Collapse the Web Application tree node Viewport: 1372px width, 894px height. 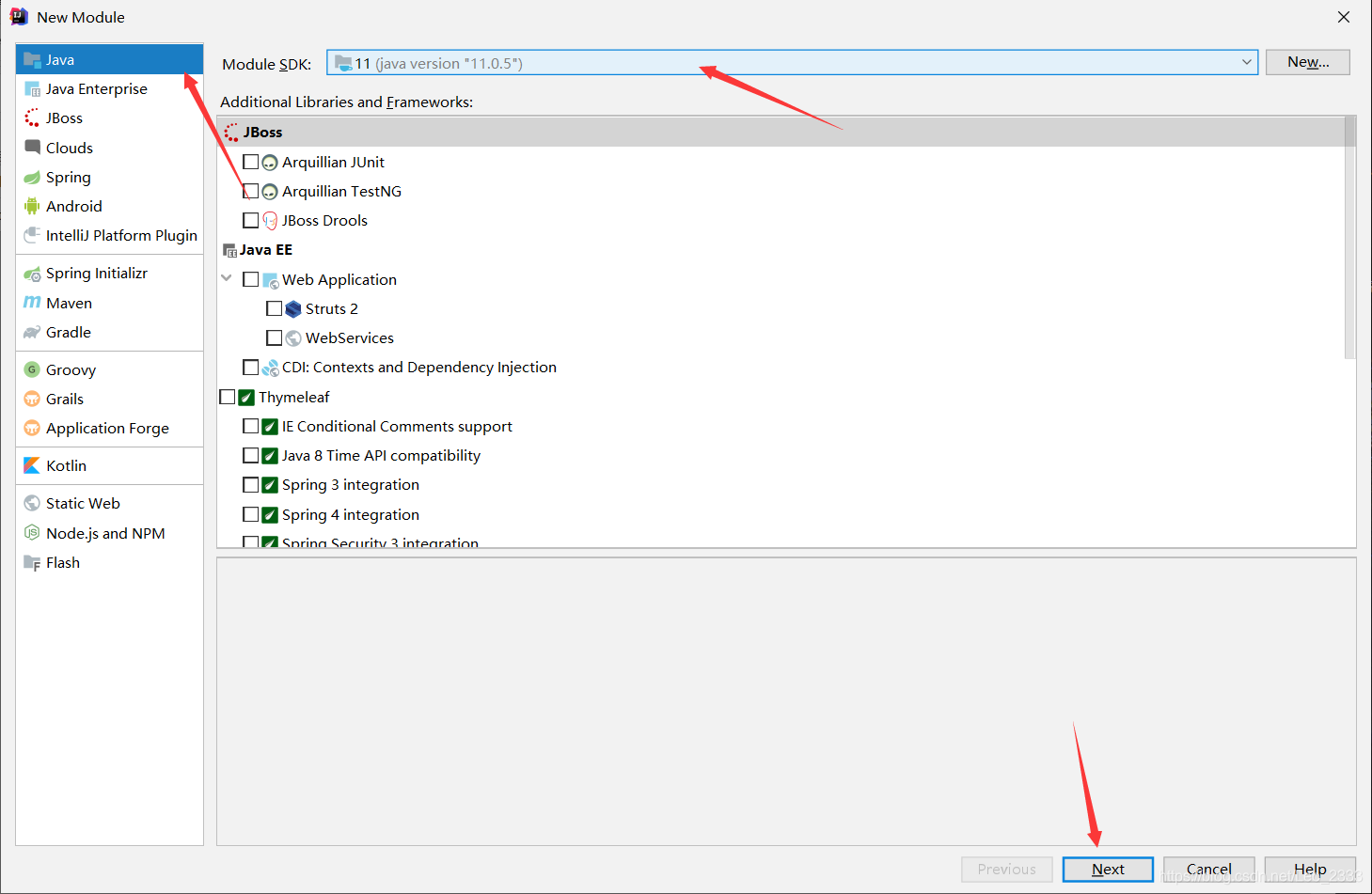(227, 278)
